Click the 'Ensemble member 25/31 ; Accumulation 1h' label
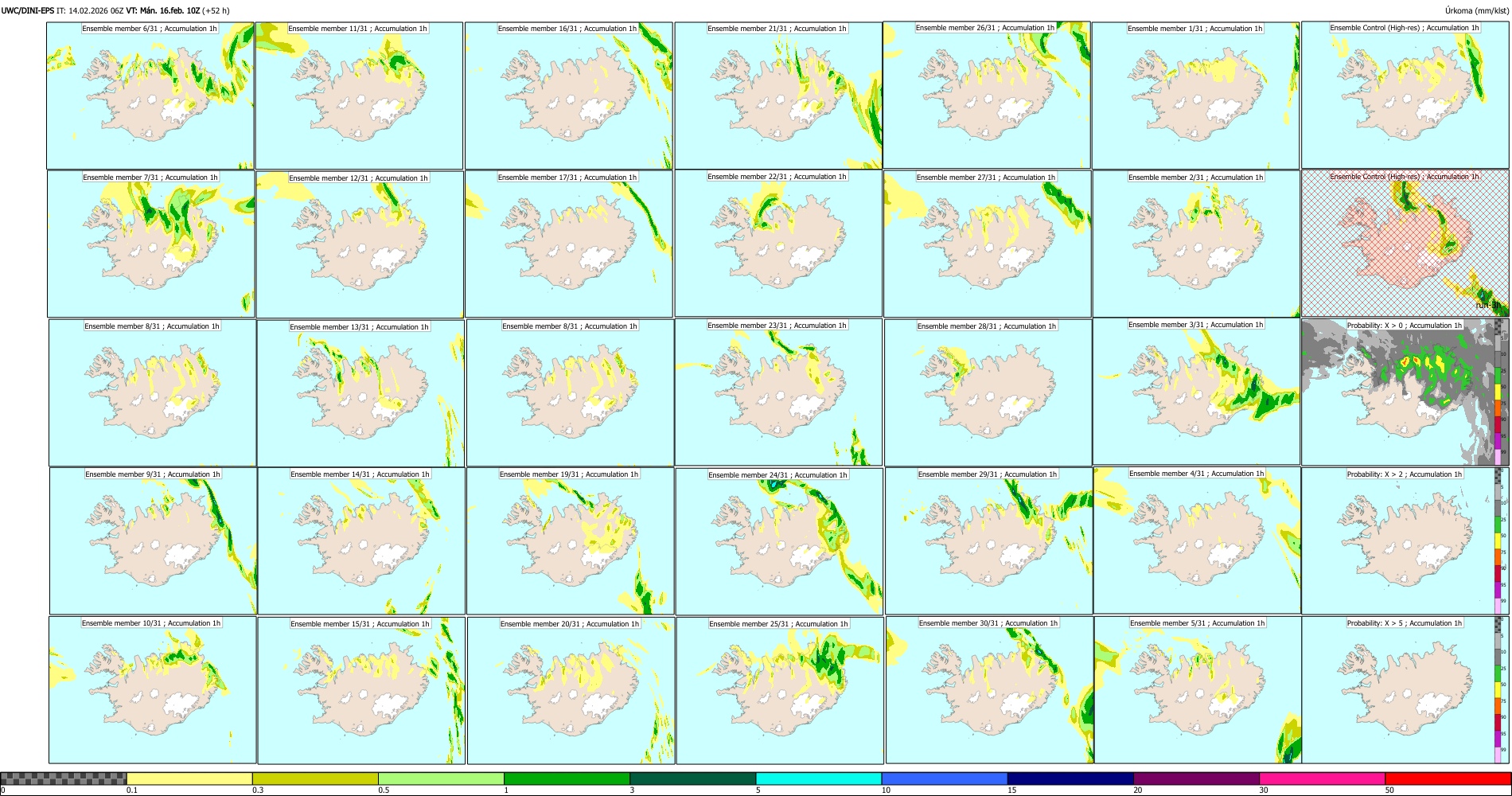The width and height of the screenshot is (1512, 796). tap(778, 624)
